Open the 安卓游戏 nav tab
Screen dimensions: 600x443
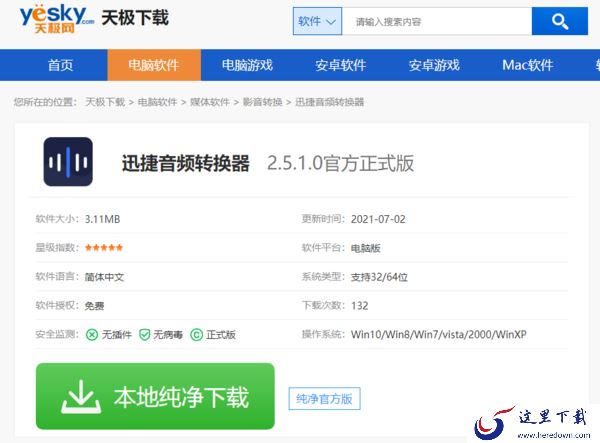(434, 65)
